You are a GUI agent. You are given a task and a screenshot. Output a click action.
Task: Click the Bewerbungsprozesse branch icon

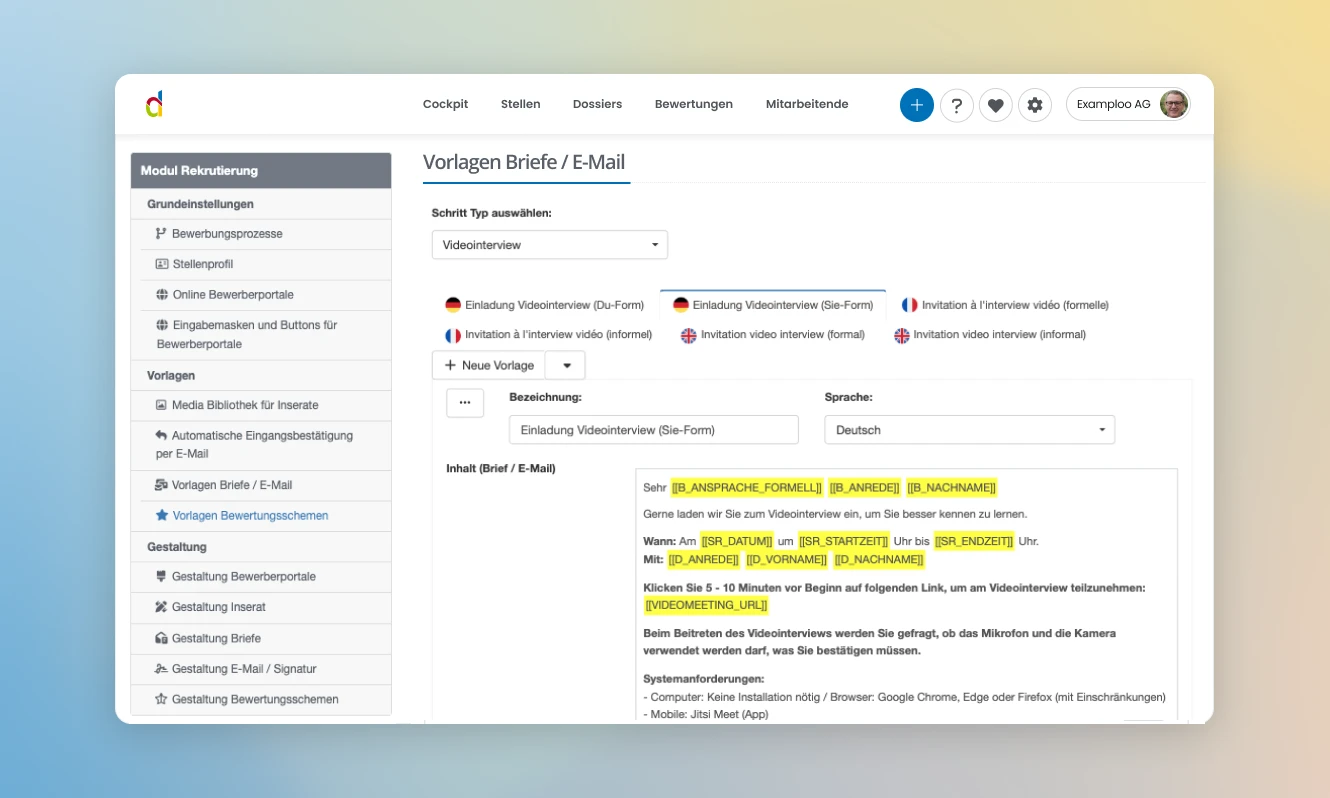point(162,233)
